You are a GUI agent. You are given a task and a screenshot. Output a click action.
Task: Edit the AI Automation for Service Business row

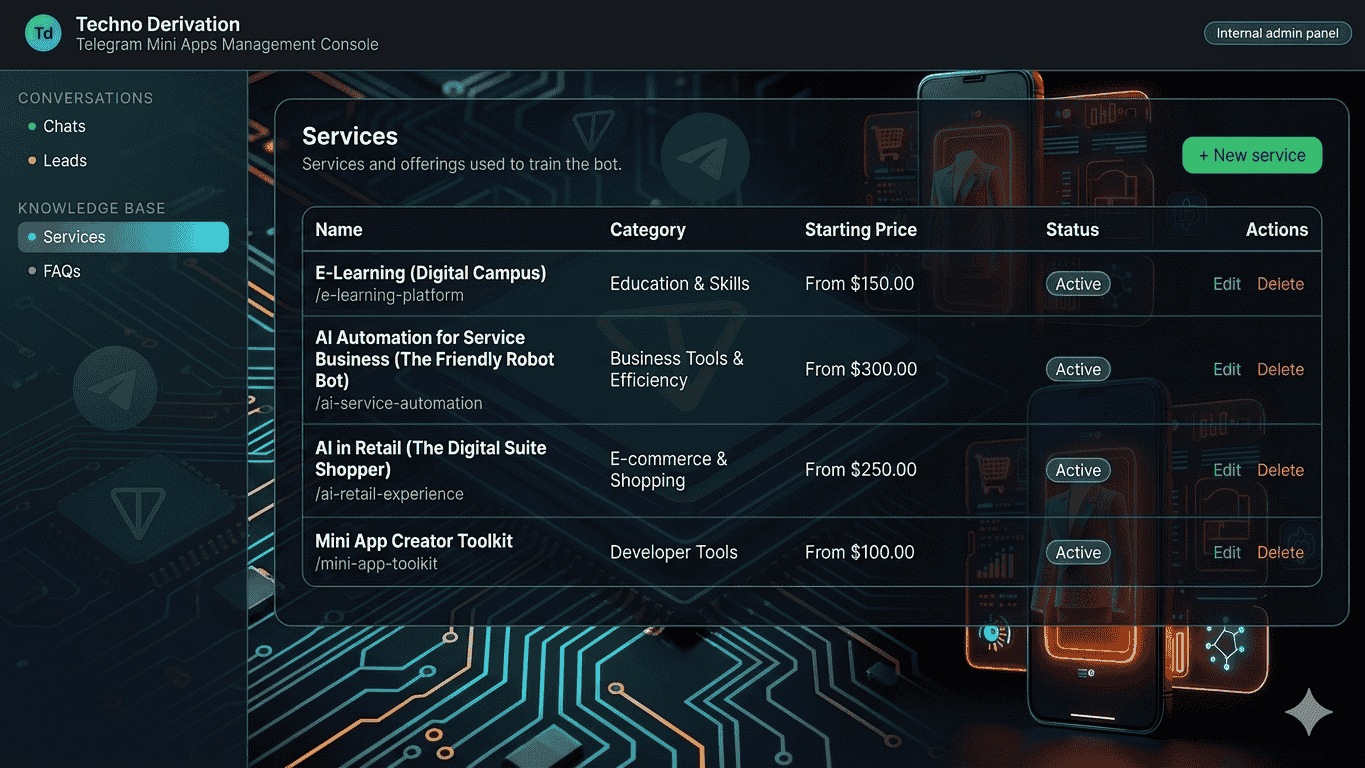1226,369
